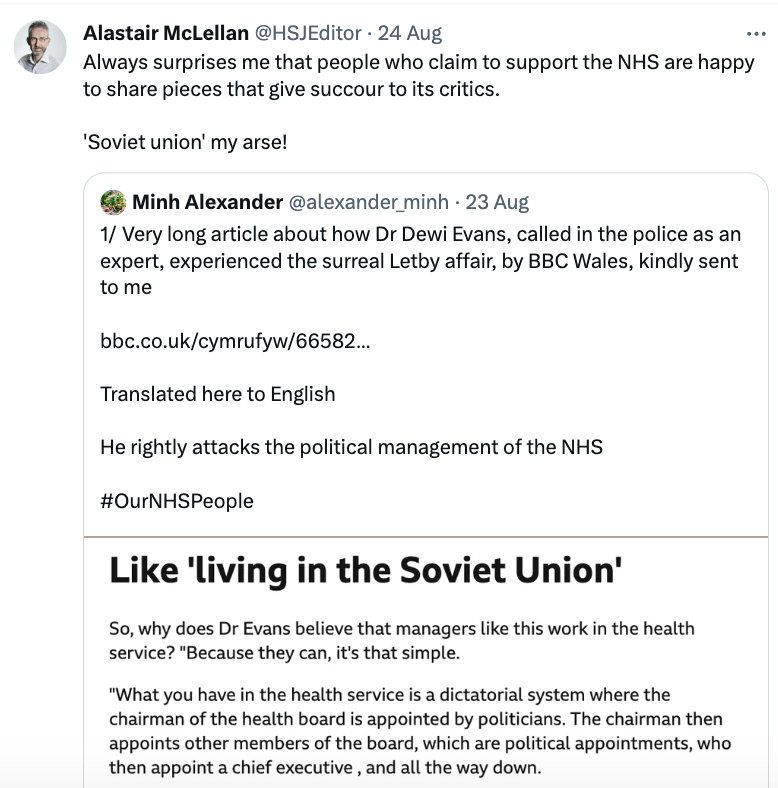The height and width of the screenshot is (788, 778).
Task: Click the "'Soviet union' my arse!" line
Action: 185,142
